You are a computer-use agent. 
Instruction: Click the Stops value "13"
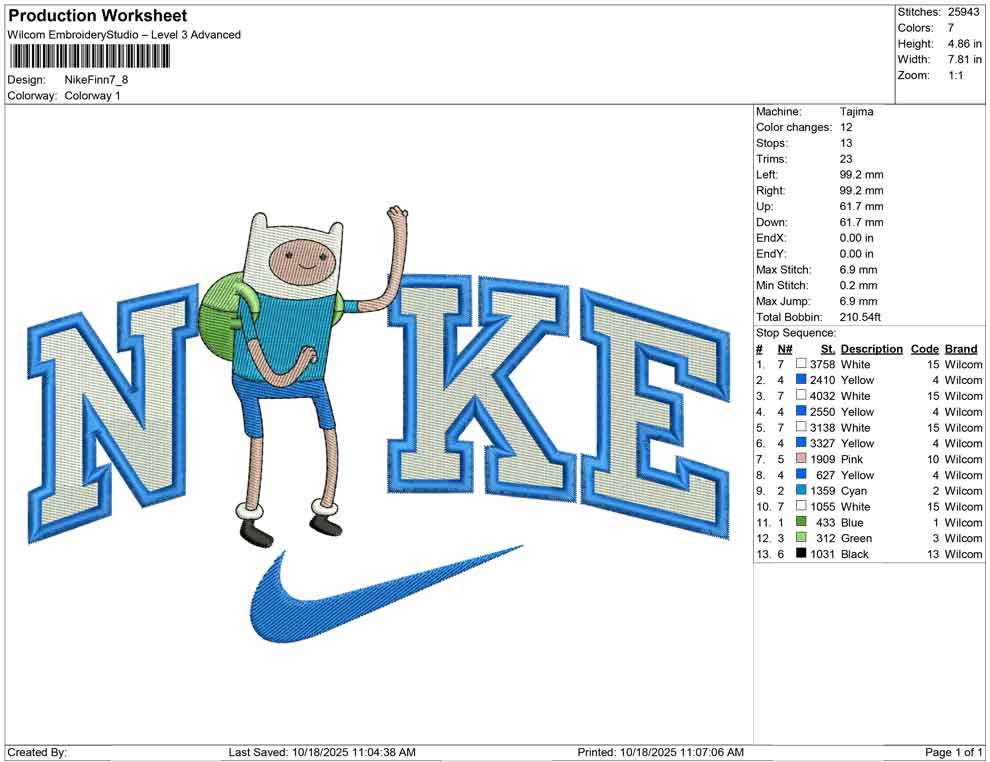click(846, 143)
